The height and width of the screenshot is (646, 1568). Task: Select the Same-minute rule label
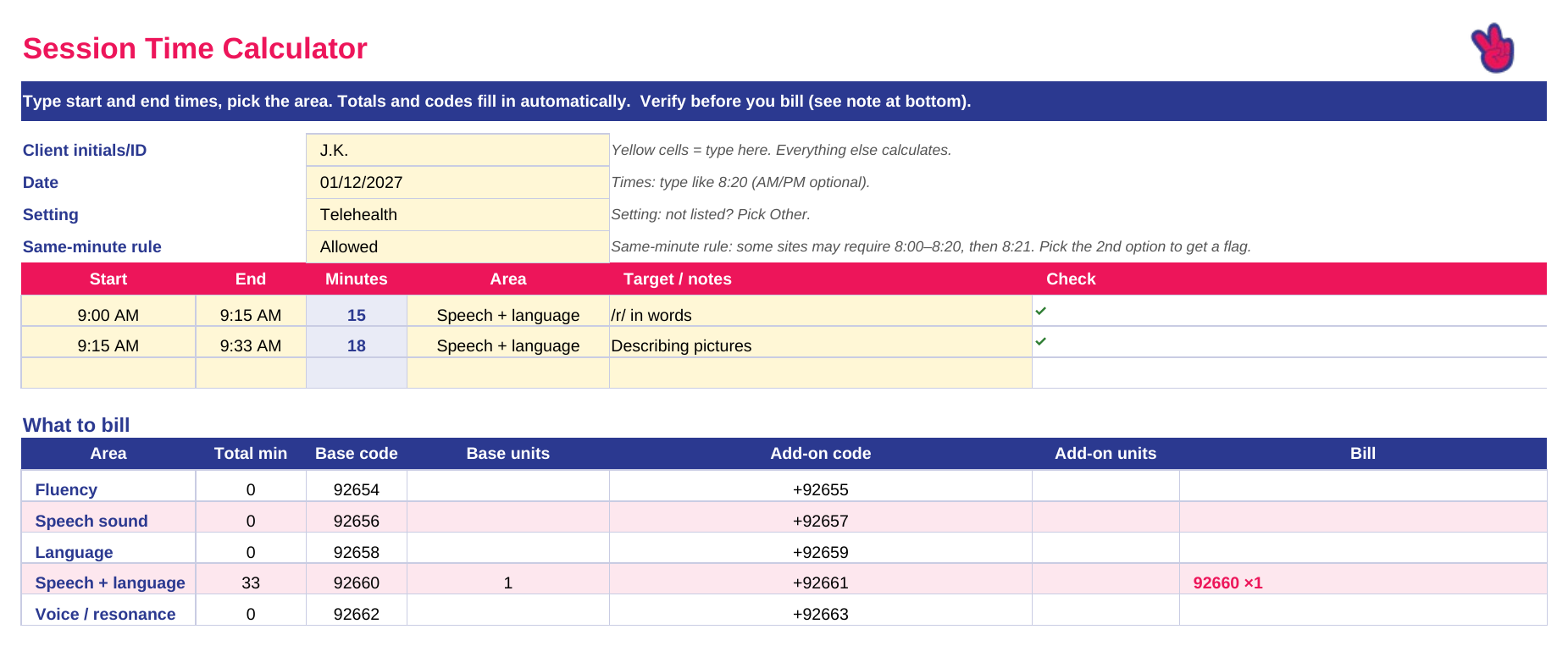click(x=92, y=246)
